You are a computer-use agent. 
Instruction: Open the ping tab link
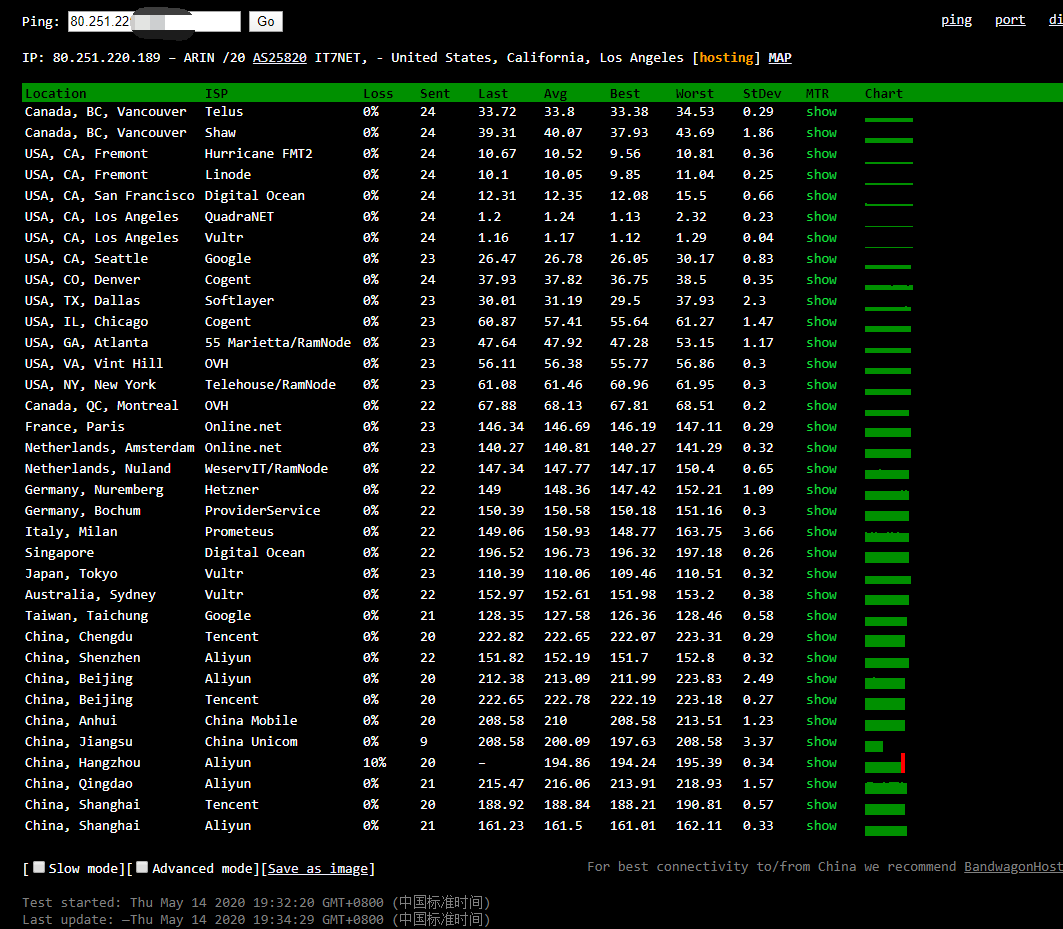point(956,20)
